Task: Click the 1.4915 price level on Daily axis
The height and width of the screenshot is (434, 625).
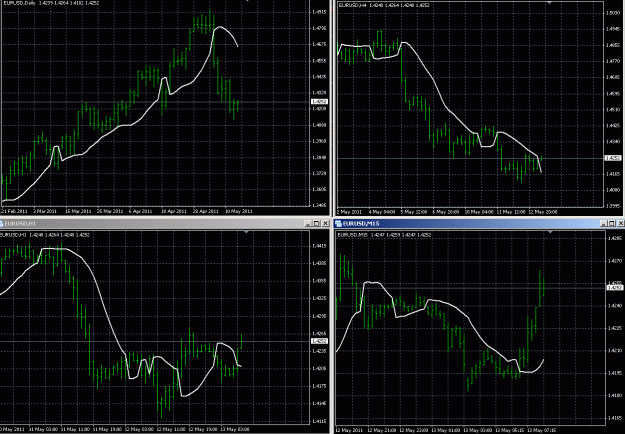Action: coord(319,12)
